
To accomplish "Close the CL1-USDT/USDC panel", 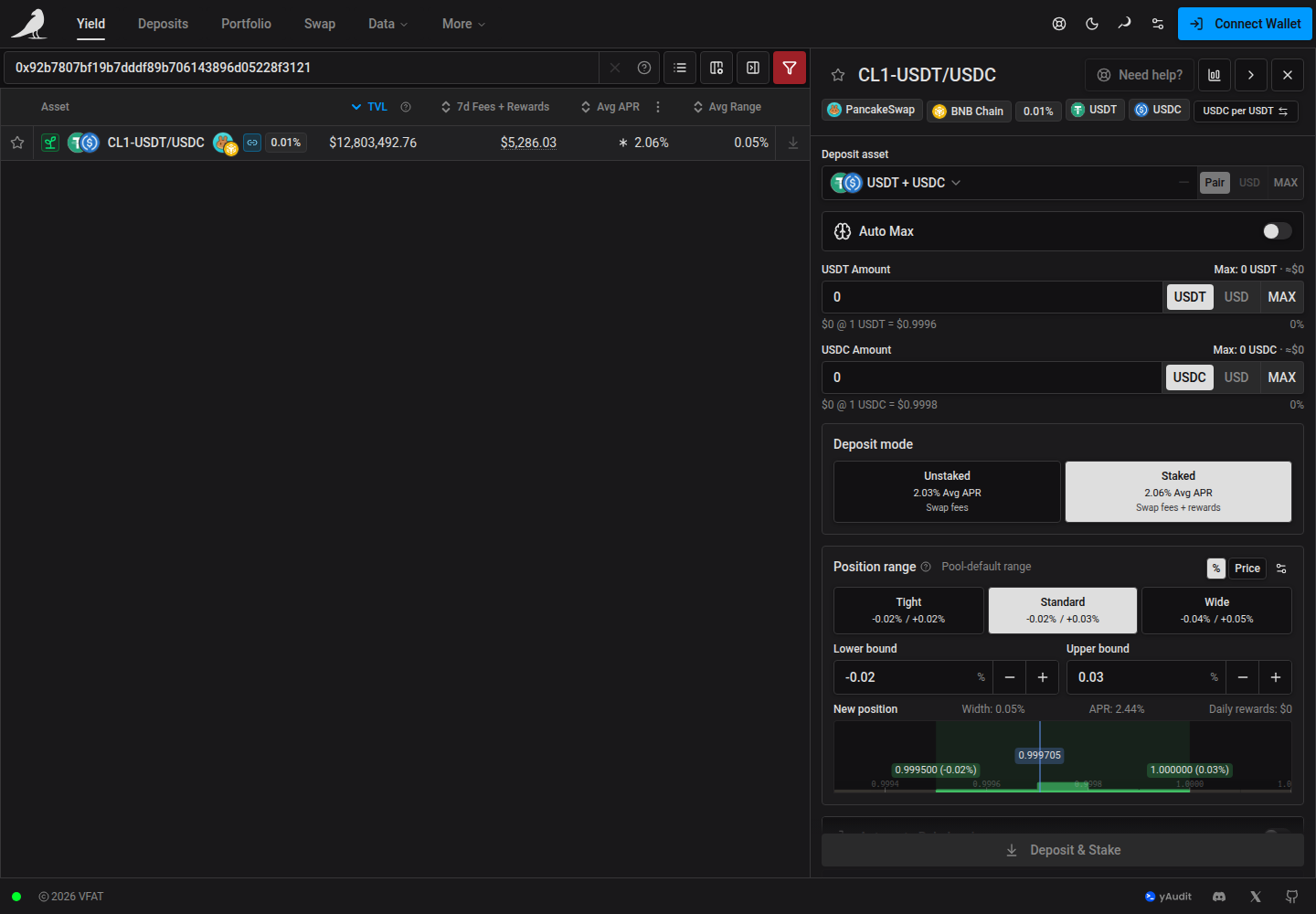I will coord(1288,75).
